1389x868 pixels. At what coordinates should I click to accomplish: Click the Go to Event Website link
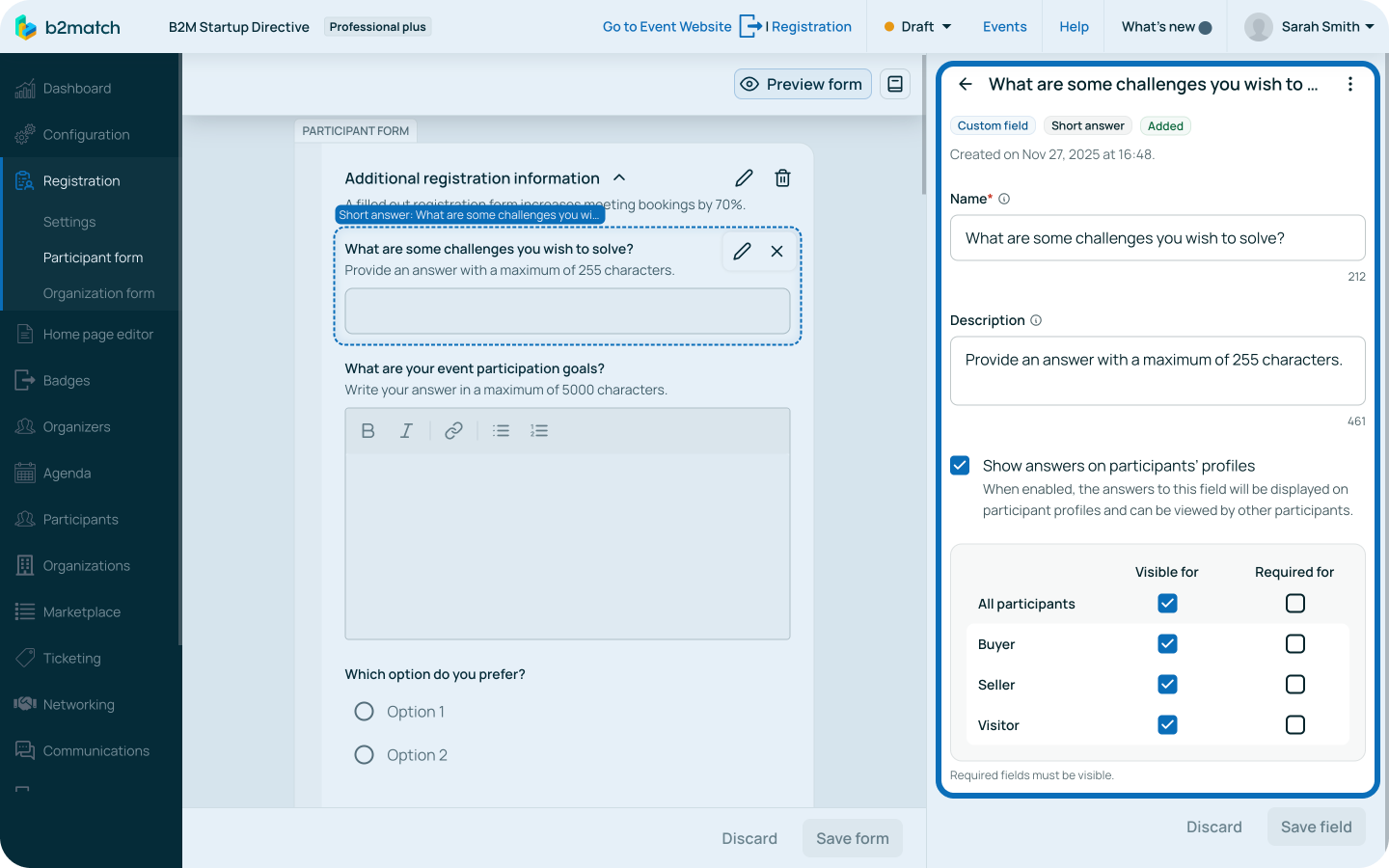click(x=667, y=27)
